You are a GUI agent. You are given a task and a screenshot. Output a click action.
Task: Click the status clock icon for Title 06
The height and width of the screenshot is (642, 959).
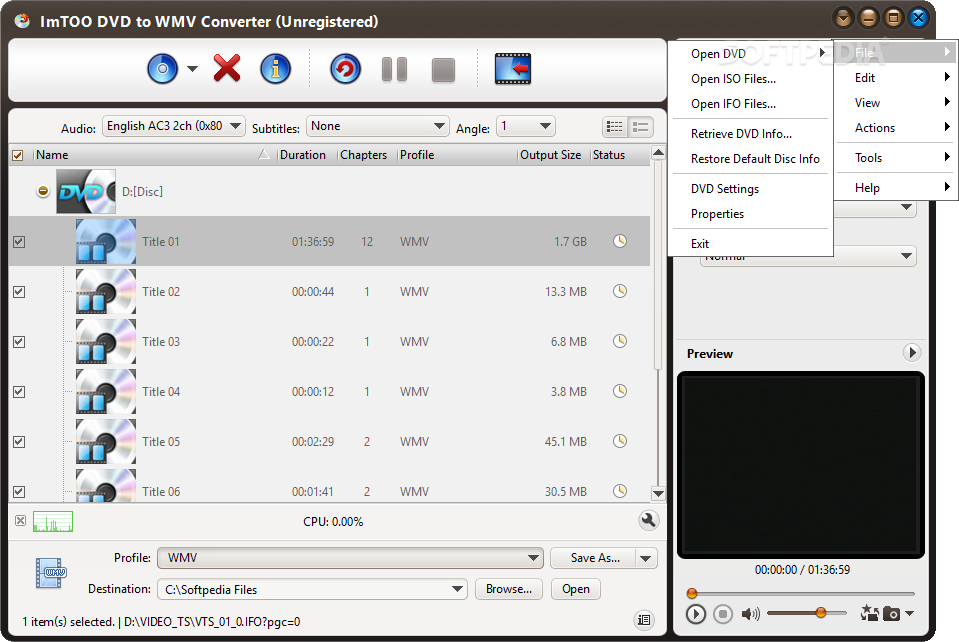click(620, 491)
